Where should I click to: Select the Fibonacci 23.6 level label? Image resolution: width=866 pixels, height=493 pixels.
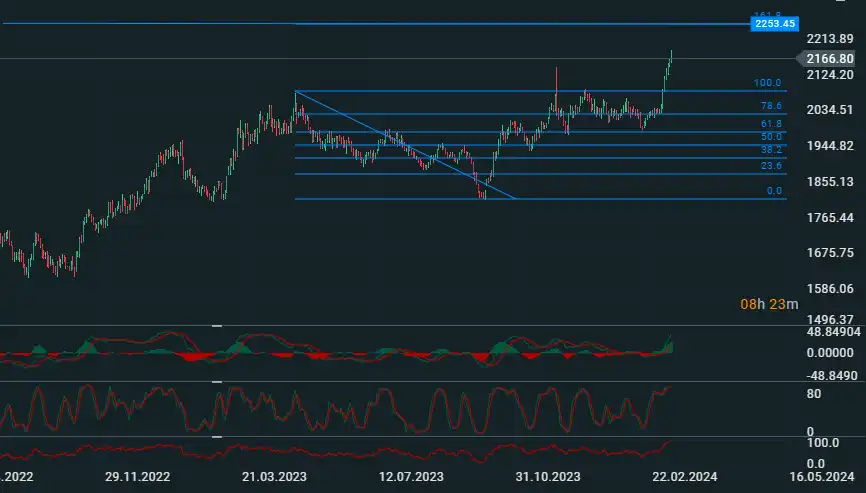click(x=770, y=166)
